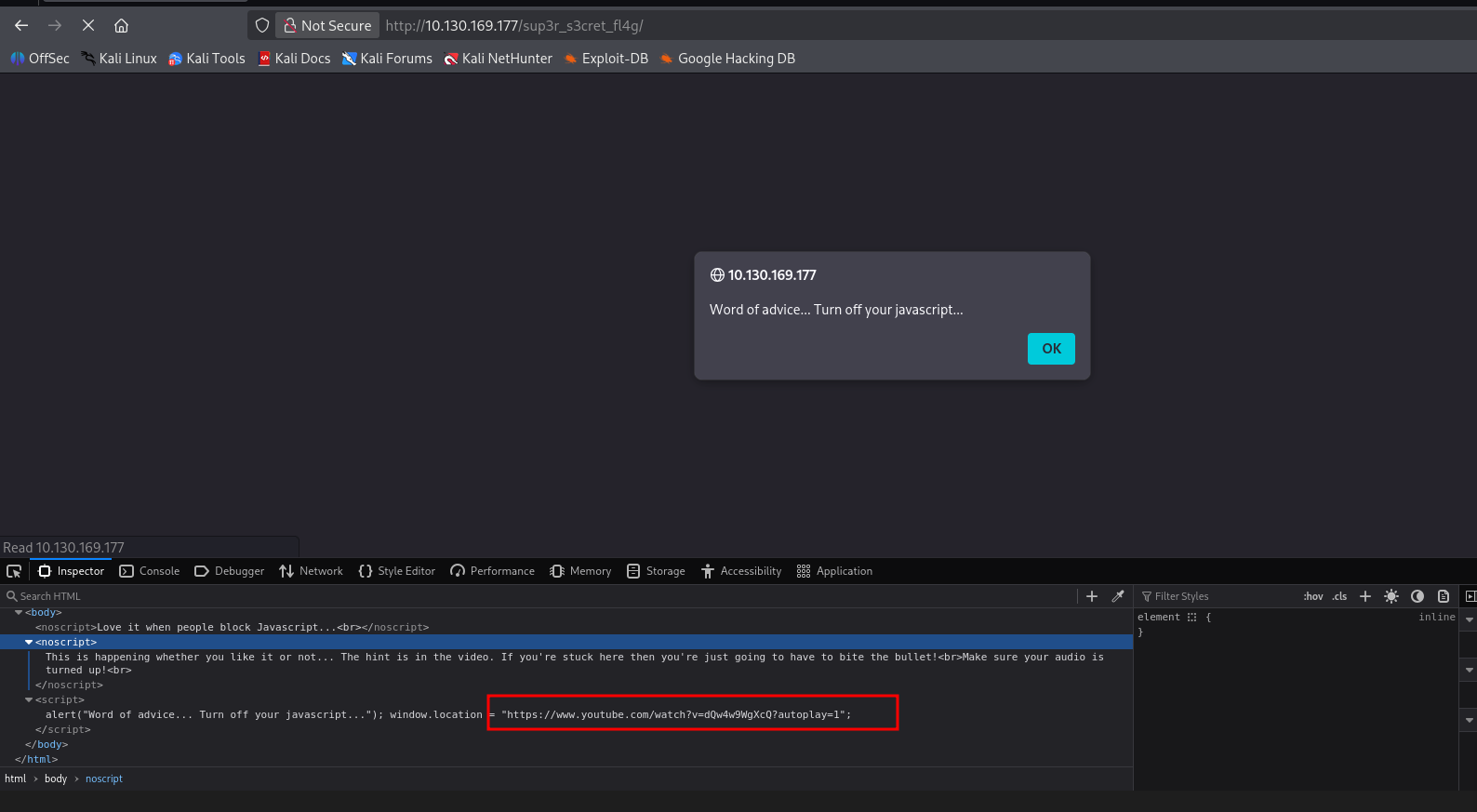Switch to the Performance tab

493,571
